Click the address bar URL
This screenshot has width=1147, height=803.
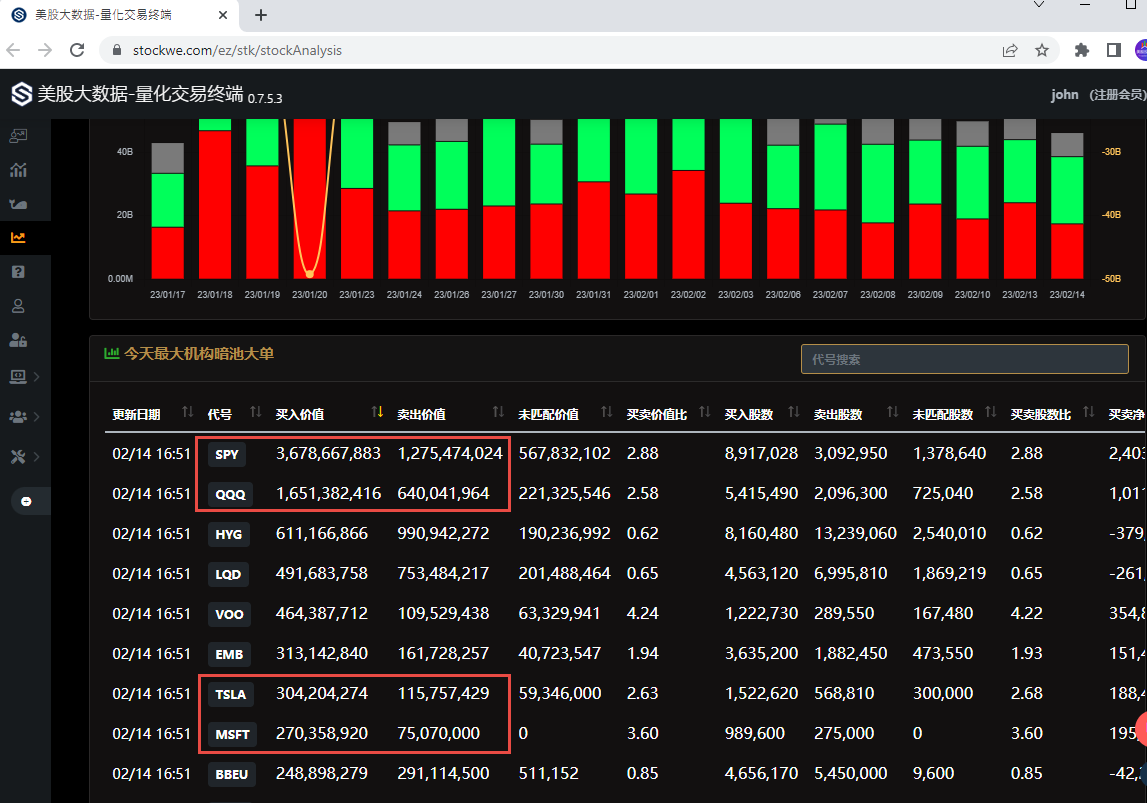[x=237, y=50]
